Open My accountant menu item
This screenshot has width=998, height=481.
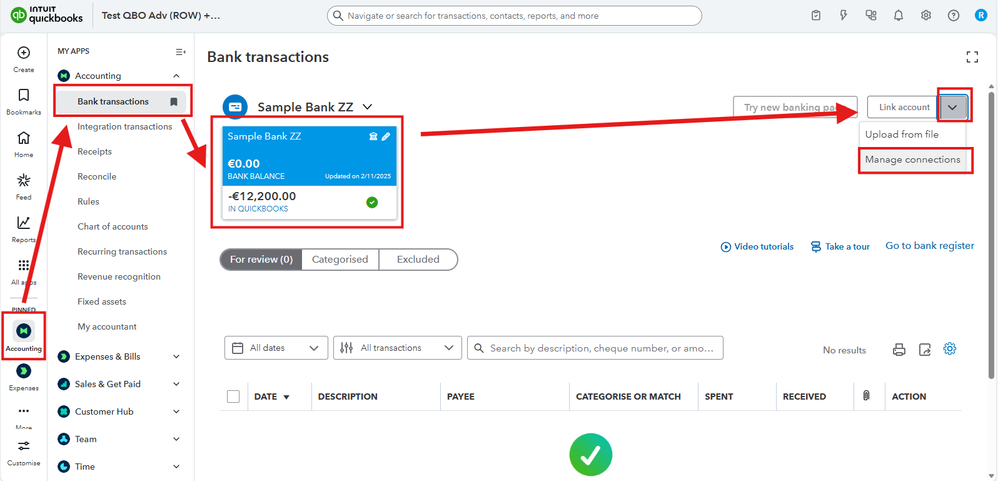(106, 326)
